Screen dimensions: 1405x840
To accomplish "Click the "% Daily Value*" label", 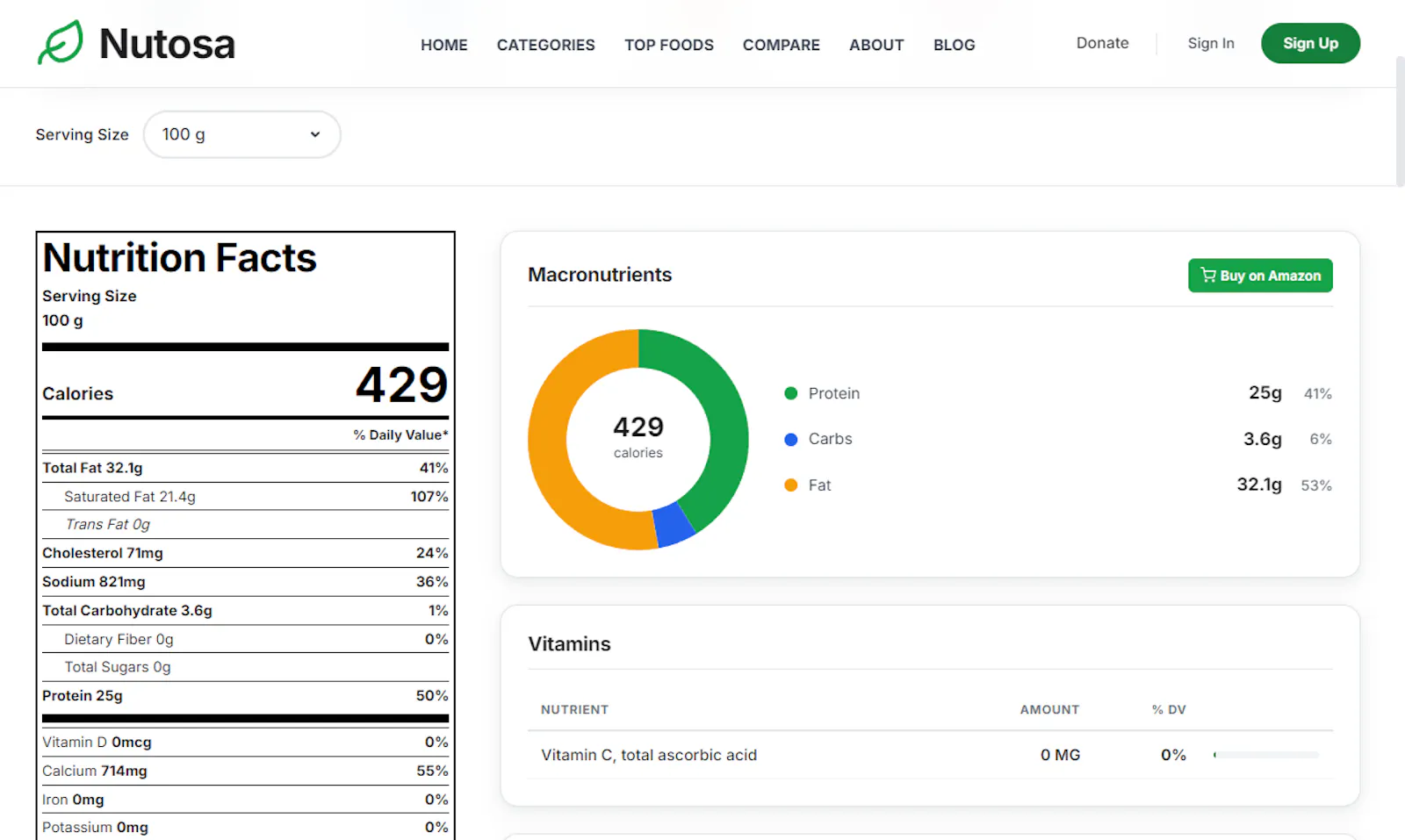I will [400, 435].
